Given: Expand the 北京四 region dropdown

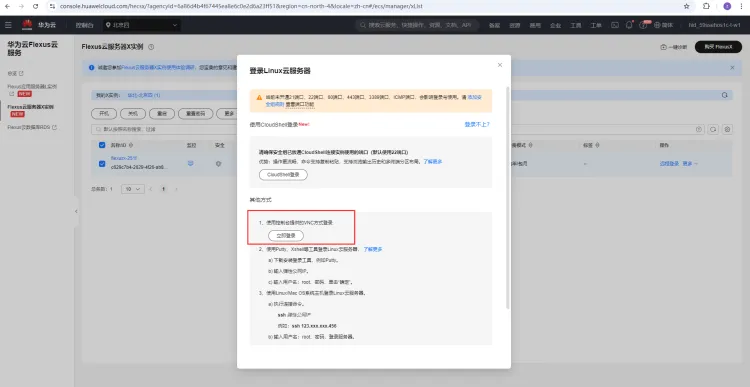Looking at the screenshot, I should [142, 25].
